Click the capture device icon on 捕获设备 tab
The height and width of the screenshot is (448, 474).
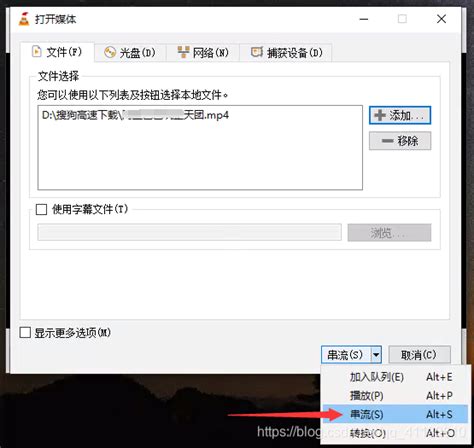coord(257,52)
